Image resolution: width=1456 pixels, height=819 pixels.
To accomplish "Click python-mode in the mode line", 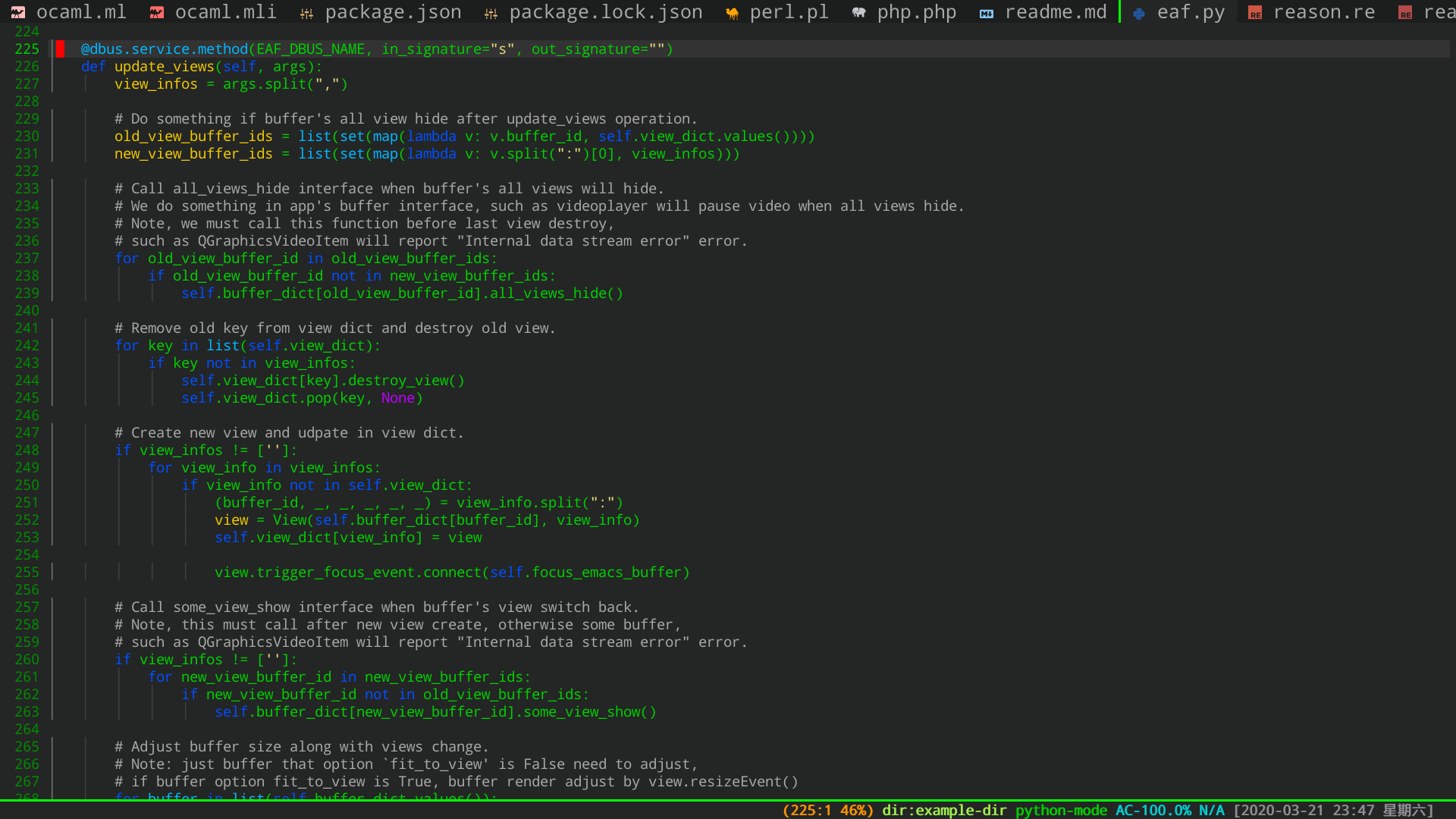I will click(x=1061, y=810).
